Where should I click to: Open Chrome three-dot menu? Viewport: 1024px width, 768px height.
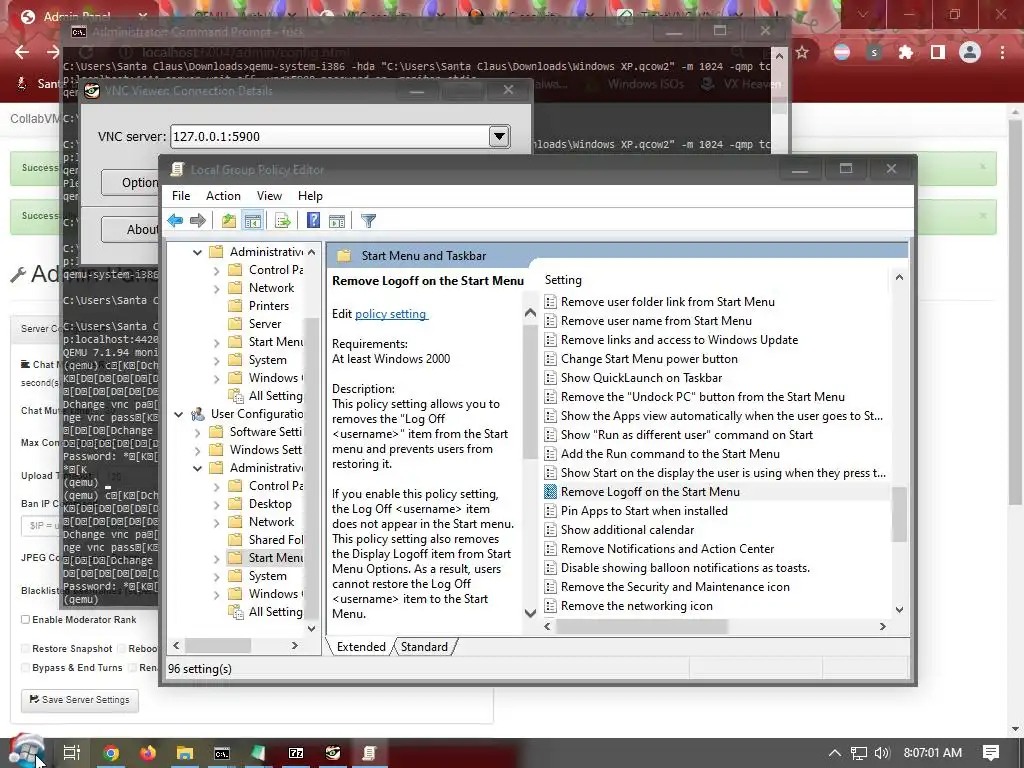[x=1002, y=52]
